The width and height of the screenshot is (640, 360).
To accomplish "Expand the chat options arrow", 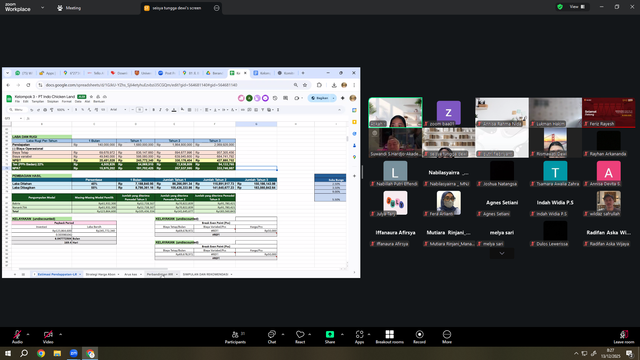I will tap(283, 334).
